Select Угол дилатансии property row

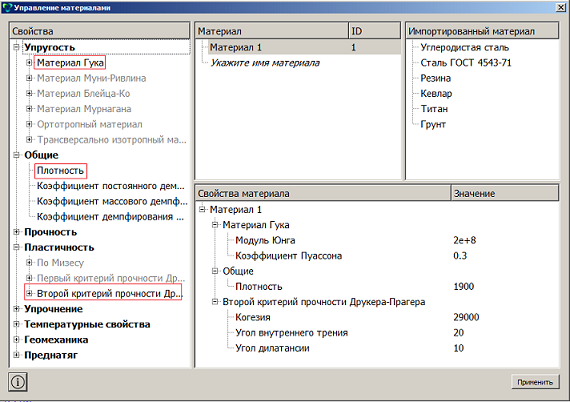click(272, 348)
